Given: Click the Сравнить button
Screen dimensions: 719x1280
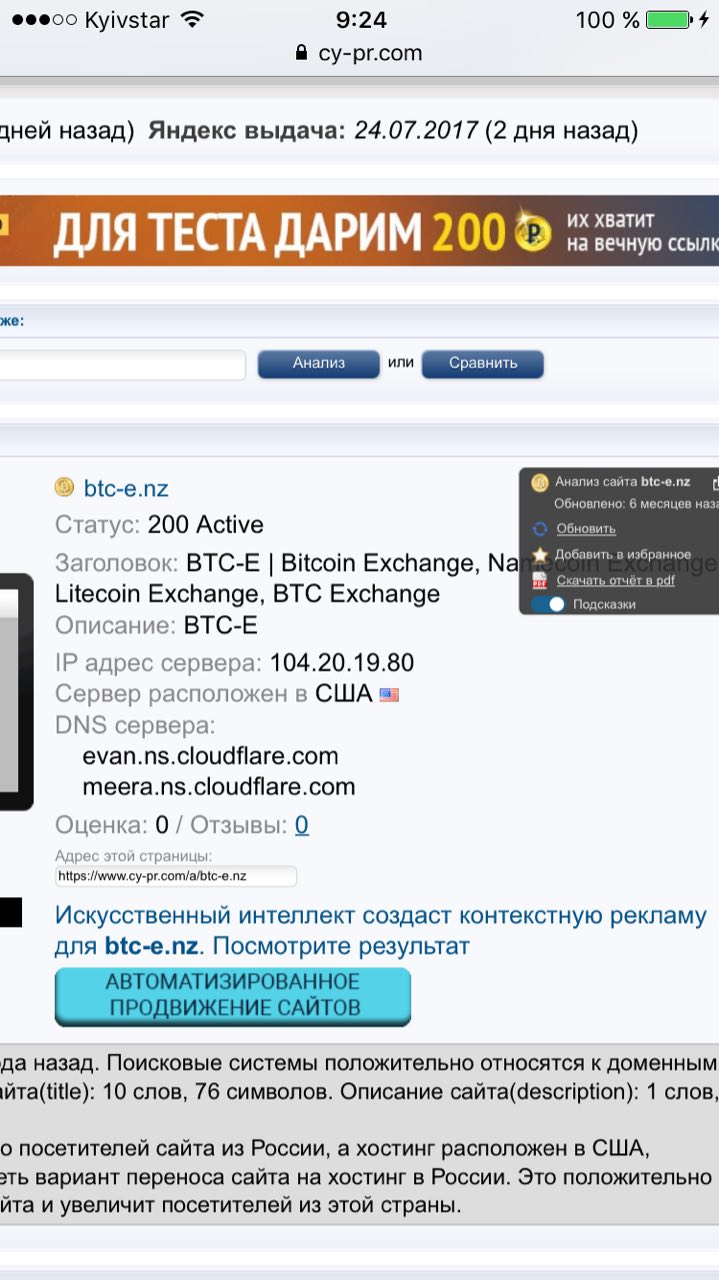Looking at the screenshot, I should coord(483,363).
